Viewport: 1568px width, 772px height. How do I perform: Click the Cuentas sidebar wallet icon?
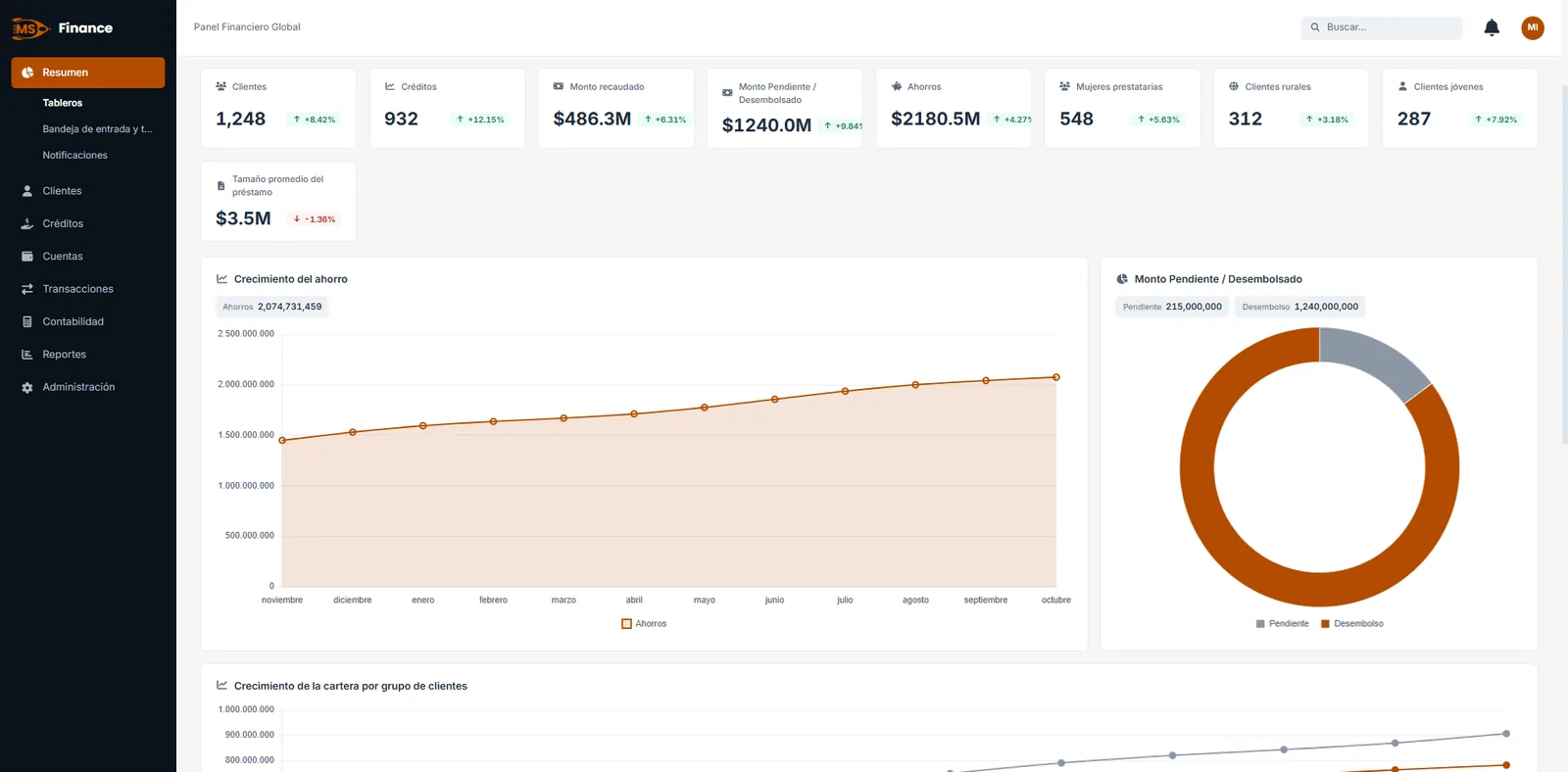(27, 257)
